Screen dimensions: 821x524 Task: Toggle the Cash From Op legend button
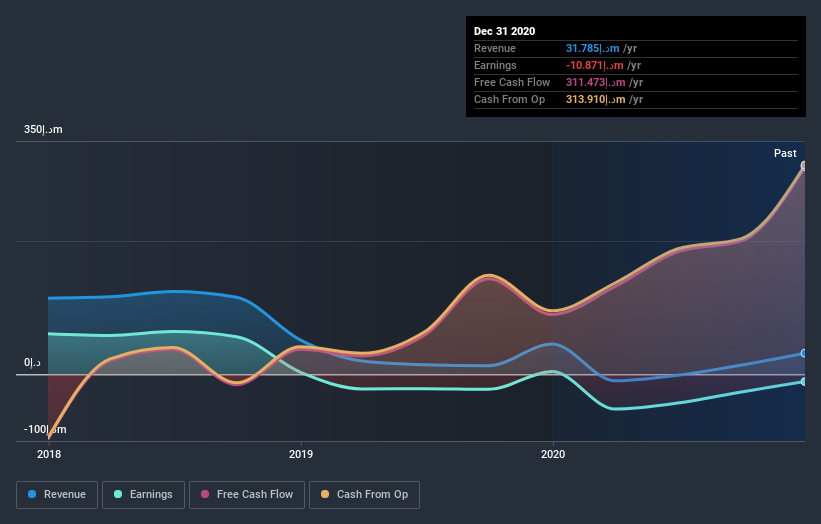[x=364, y=495]
